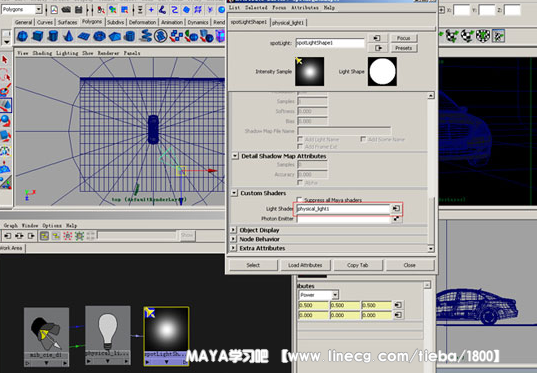Toggle Add Light Name checkbox
This screenshot has height=373, width=537.
300,139
